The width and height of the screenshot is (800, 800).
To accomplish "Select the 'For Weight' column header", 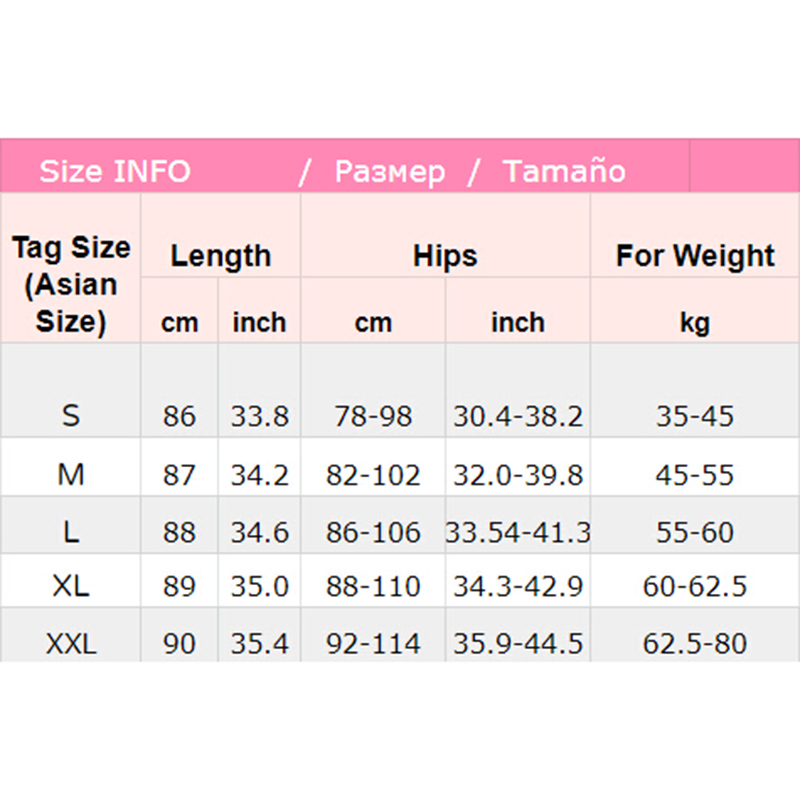I will [x=695, y=255].
